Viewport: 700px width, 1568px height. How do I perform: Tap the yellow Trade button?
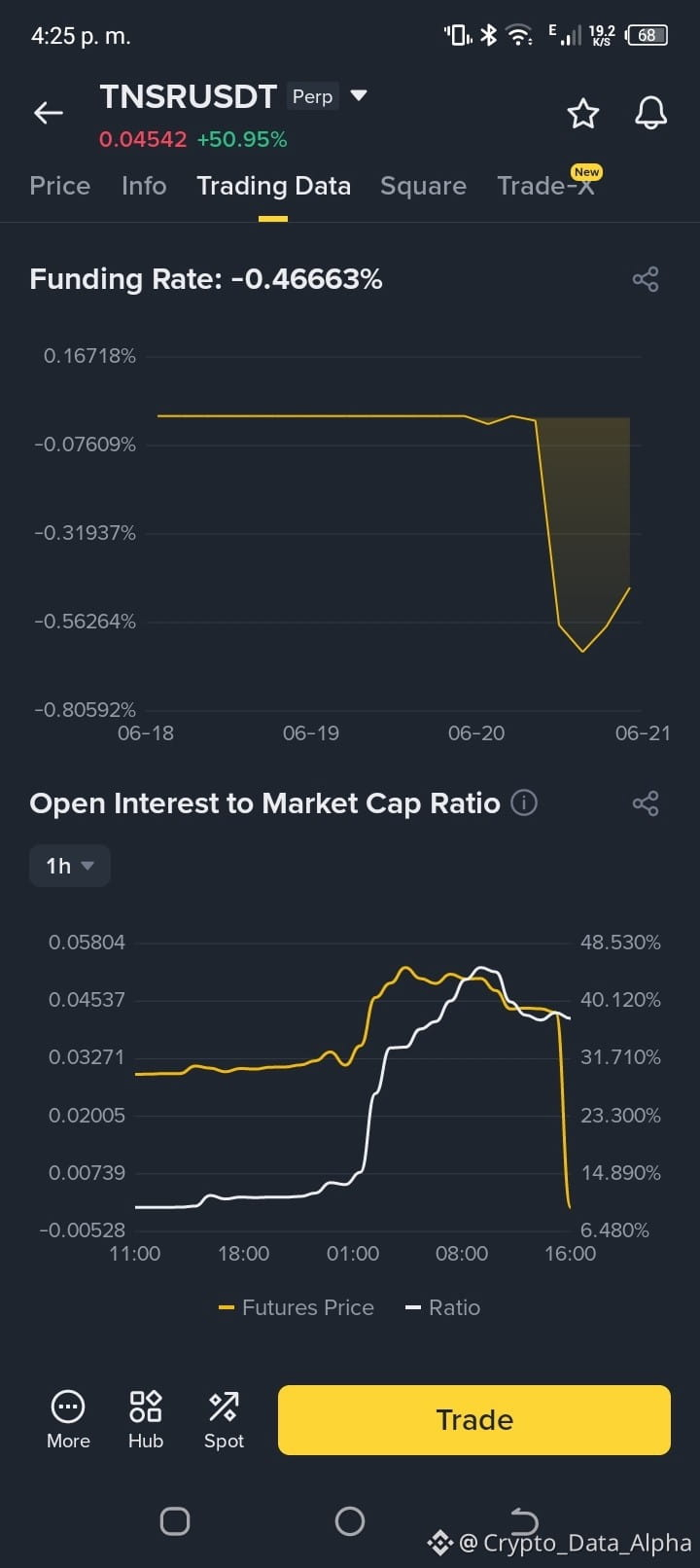pos(474,1420)
